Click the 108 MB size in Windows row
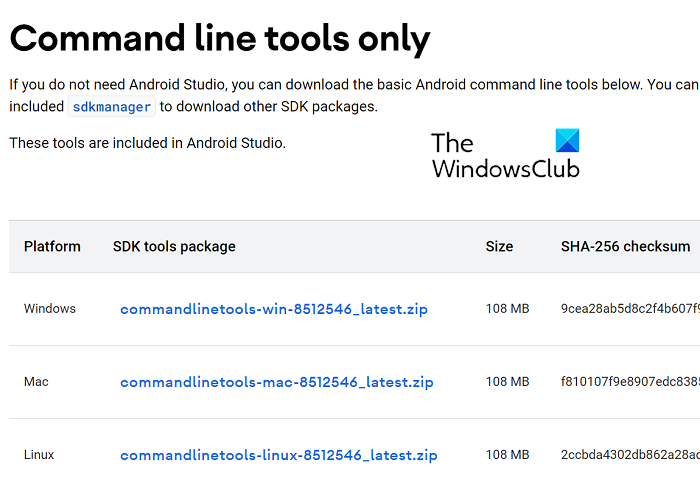Screen dimensions: 700x490 click(507, 309)
